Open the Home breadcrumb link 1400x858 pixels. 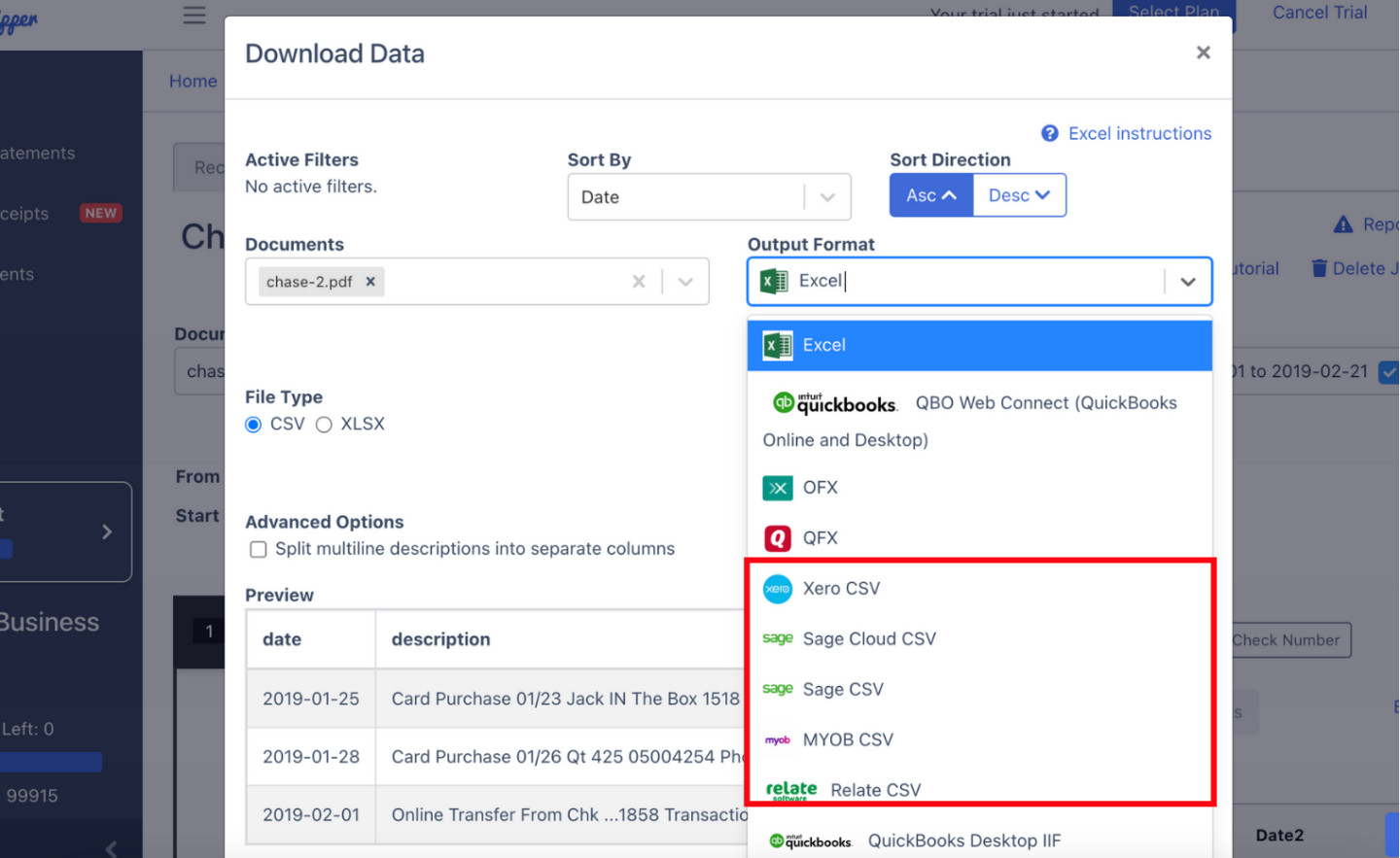pos(192,82)
